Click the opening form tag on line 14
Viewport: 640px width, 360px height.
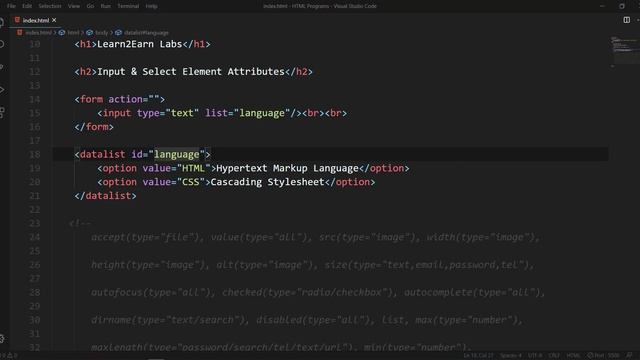120,99
